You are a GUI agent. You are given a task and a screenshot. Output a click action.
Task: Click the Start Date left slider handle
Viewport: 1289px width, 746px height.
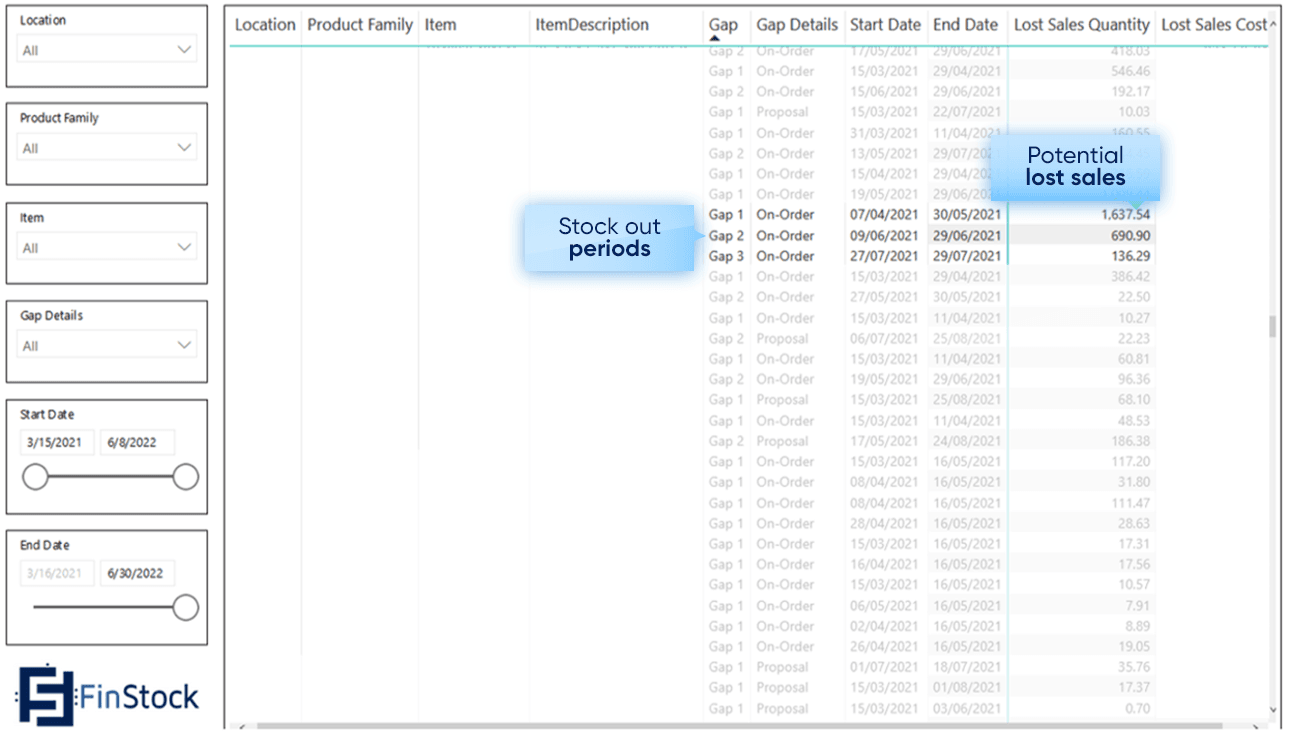coord(35,477)
